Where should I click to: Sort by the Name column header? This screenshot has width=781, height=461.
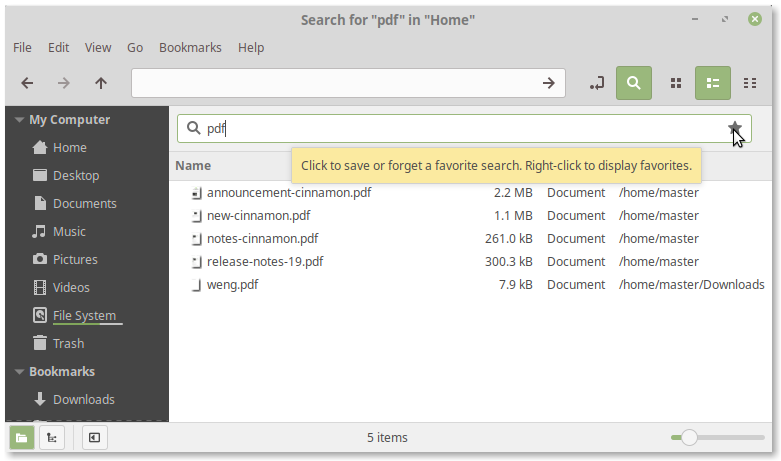[x=193, y=166]
